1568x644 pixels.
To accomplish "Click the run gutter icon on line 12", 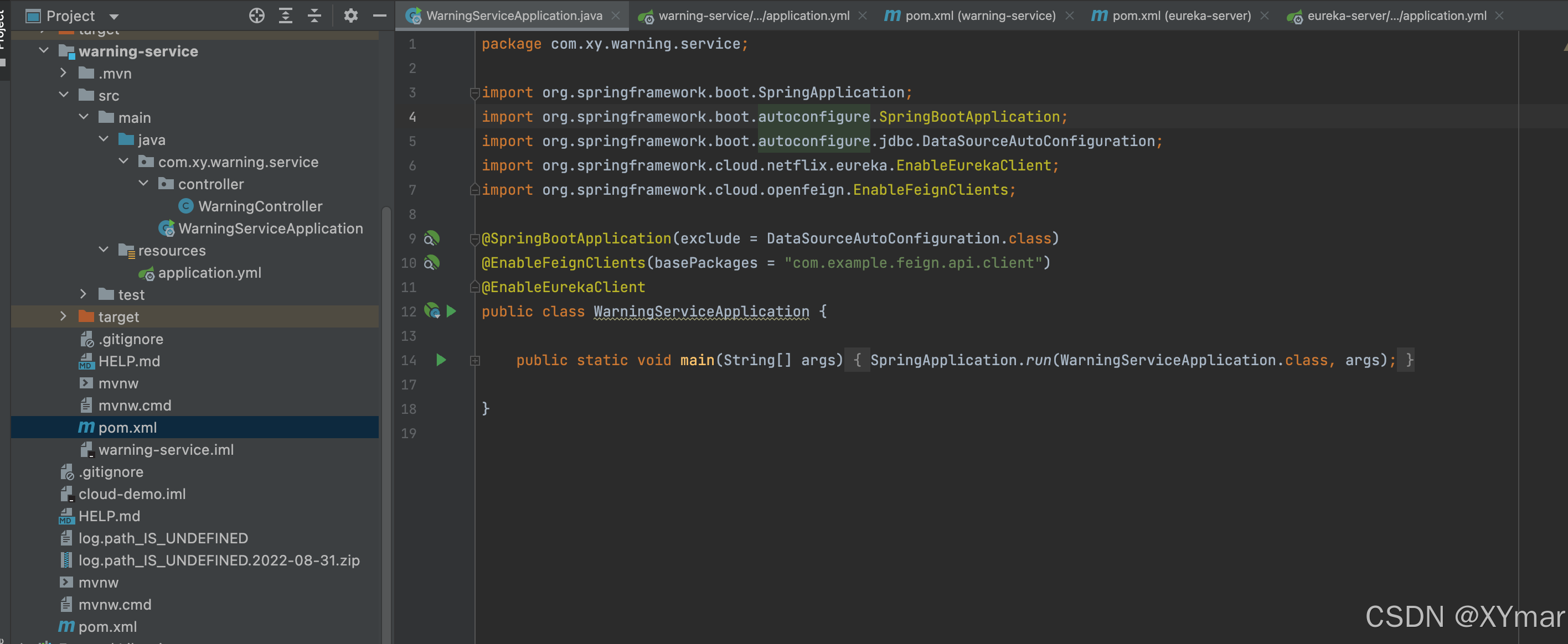I will 451,311.
